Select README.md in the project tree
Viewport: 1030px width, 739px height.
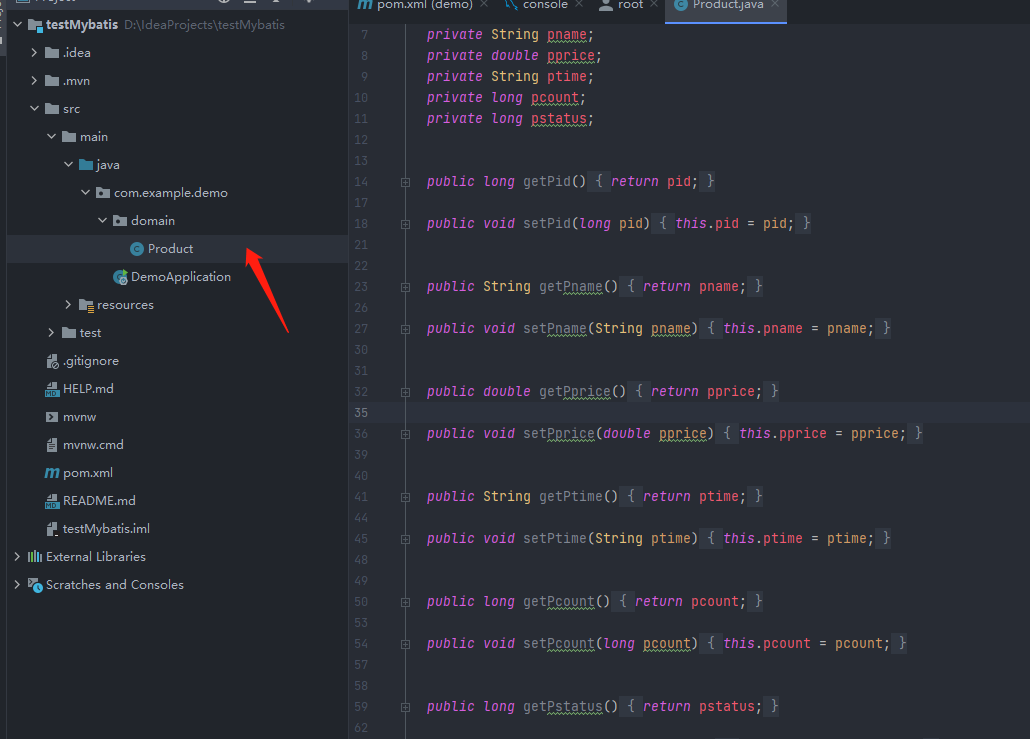(99, 501)
